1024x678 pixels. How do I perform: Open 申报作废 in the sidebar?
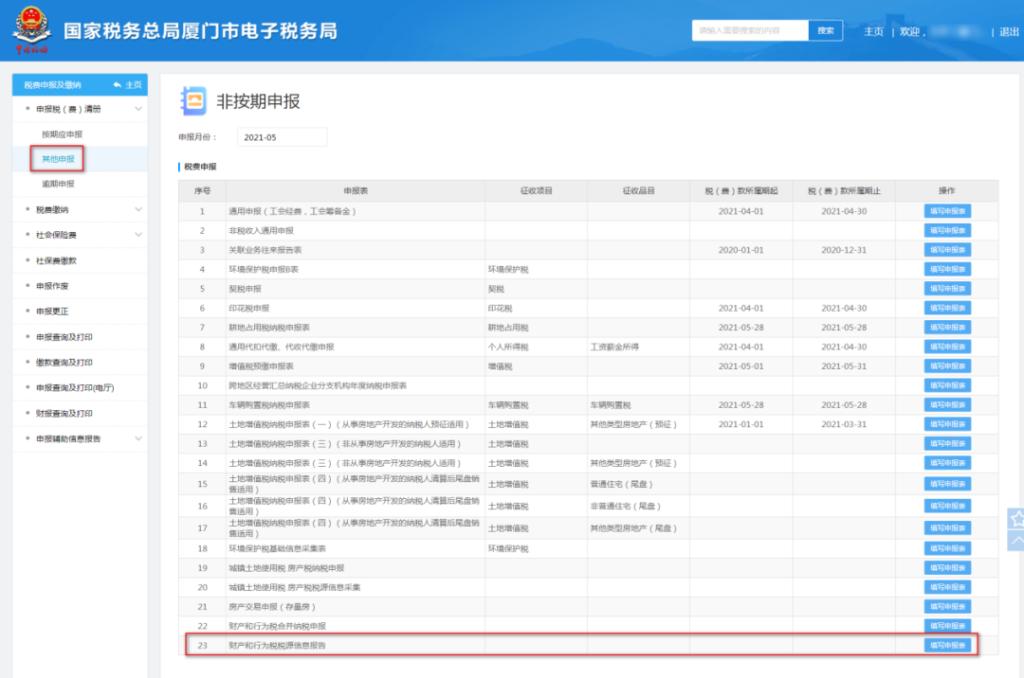[52, 286]
